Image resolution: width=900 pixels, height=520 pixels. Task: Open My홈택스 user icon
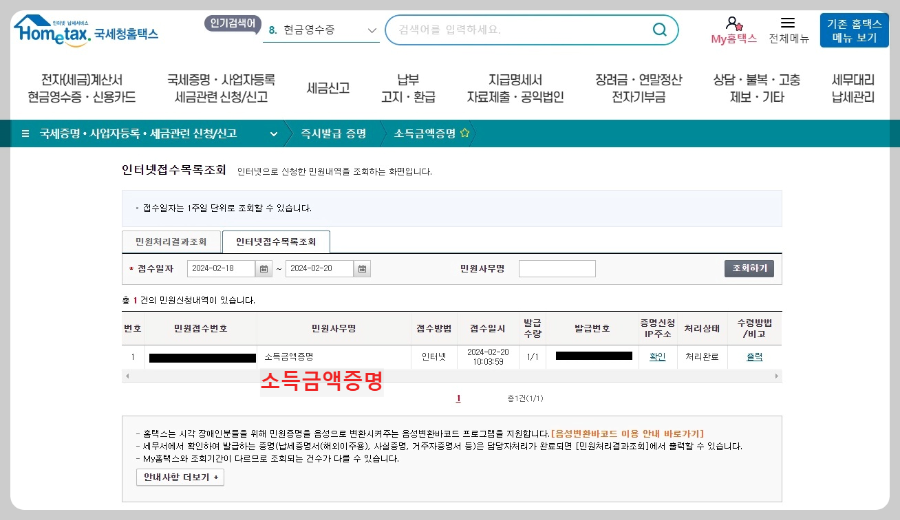tap(734, 24)
